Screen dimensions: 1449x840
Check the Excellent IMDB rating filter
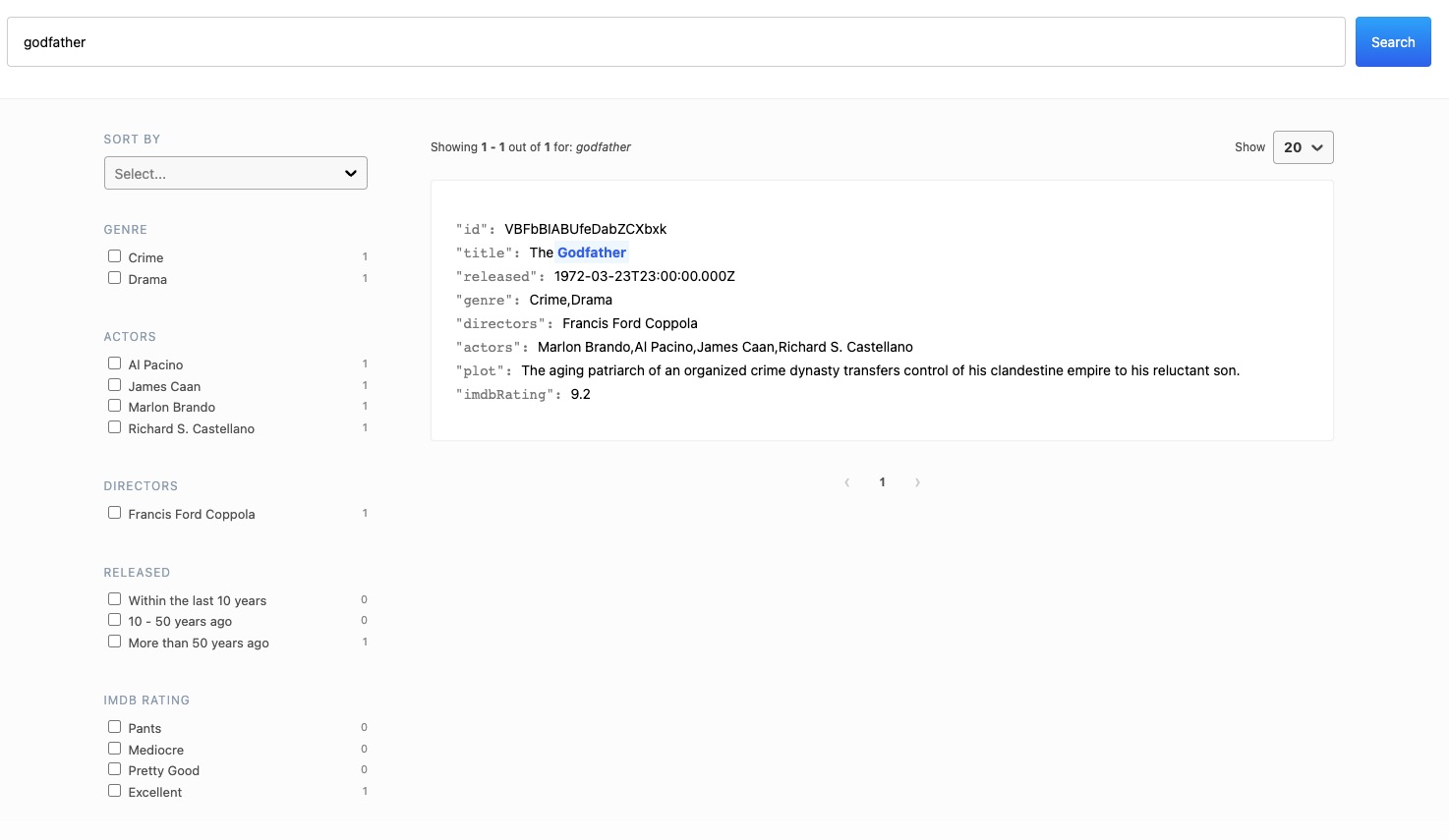tap(114, 790)
